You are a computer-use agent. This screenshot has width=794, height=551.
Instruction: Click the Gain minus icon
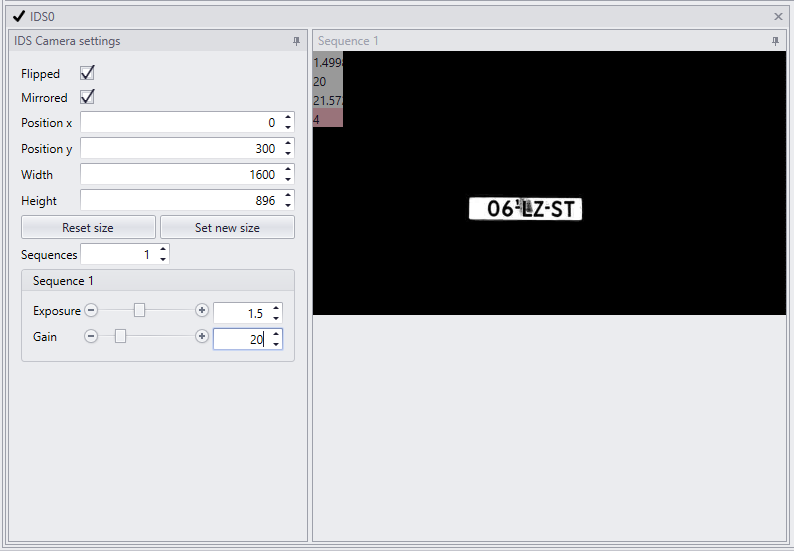[91, 336]
